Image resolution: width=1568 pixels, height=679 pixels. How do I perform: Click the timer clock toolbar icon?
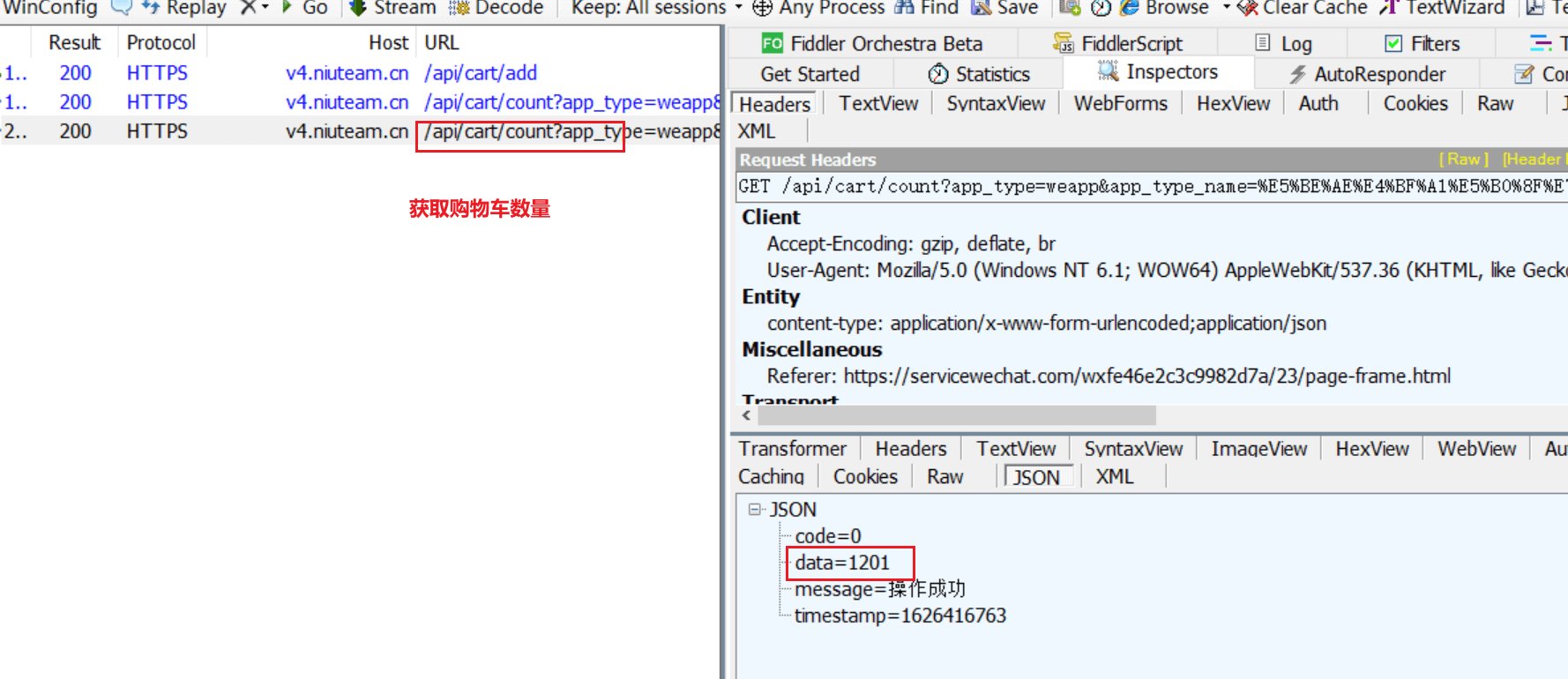[x=1101, y=8]
